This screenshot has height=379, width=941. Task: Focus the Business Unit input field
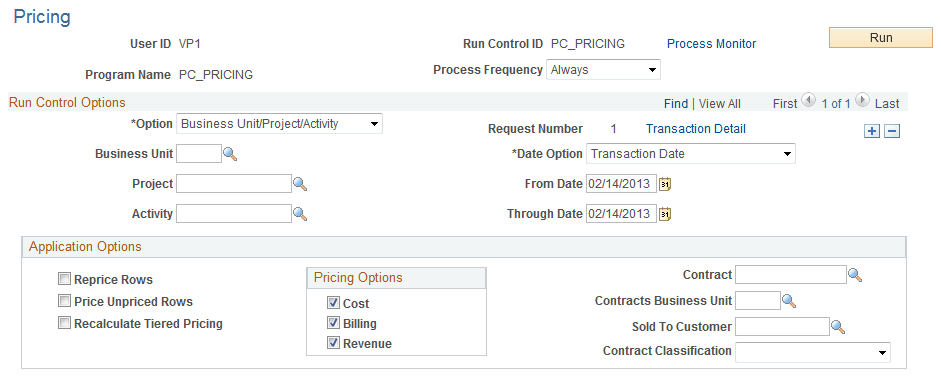tap(199, 154)
